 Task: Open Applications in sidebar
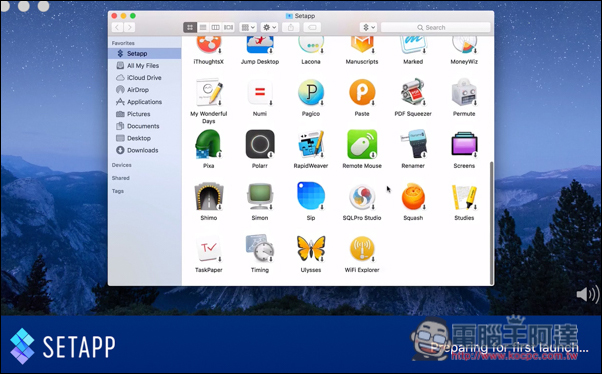click(145, 102)
